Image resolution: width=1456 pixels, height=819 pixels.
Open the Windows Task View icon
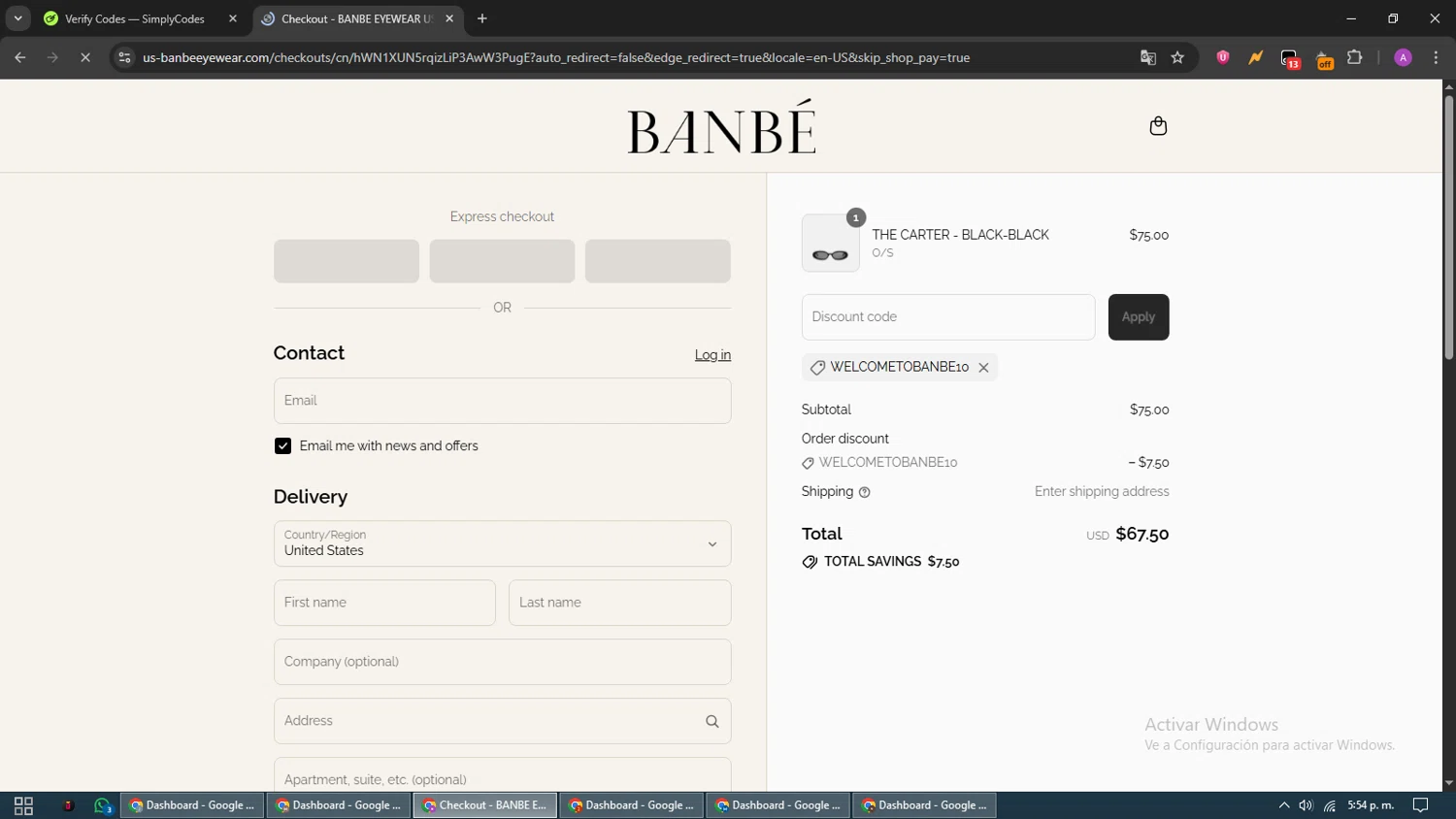[23, 805]
